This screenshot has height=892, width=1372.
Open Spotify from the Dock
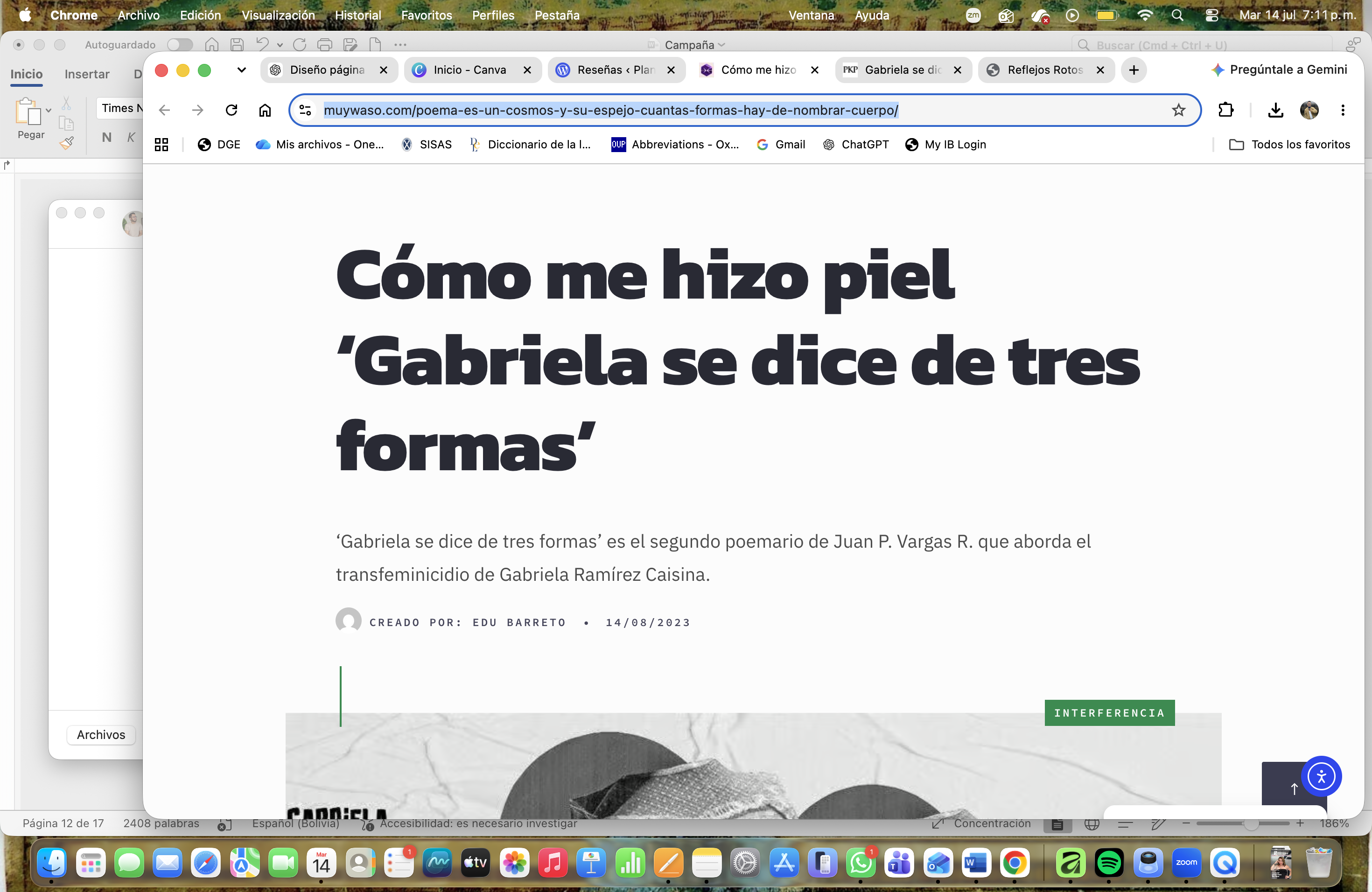pyautogui.click(x=1109, y=863)
